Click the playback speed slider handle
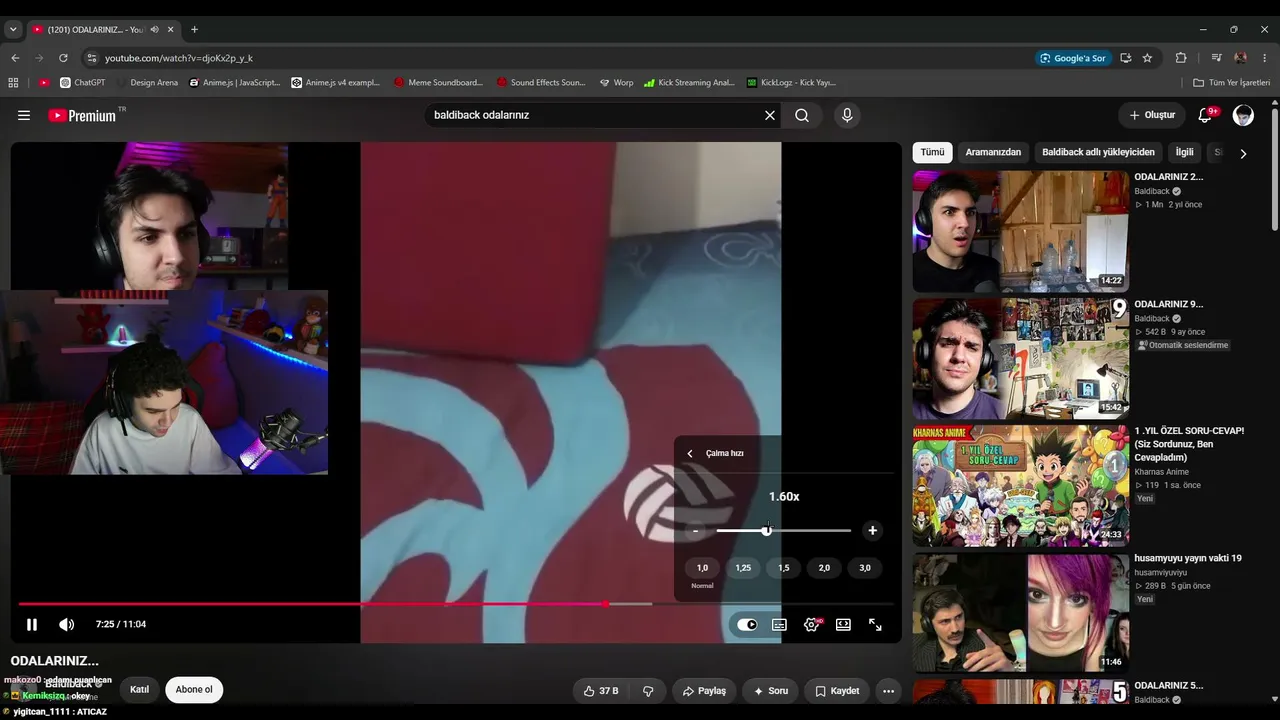1280x720 pixels. (767, 531)
